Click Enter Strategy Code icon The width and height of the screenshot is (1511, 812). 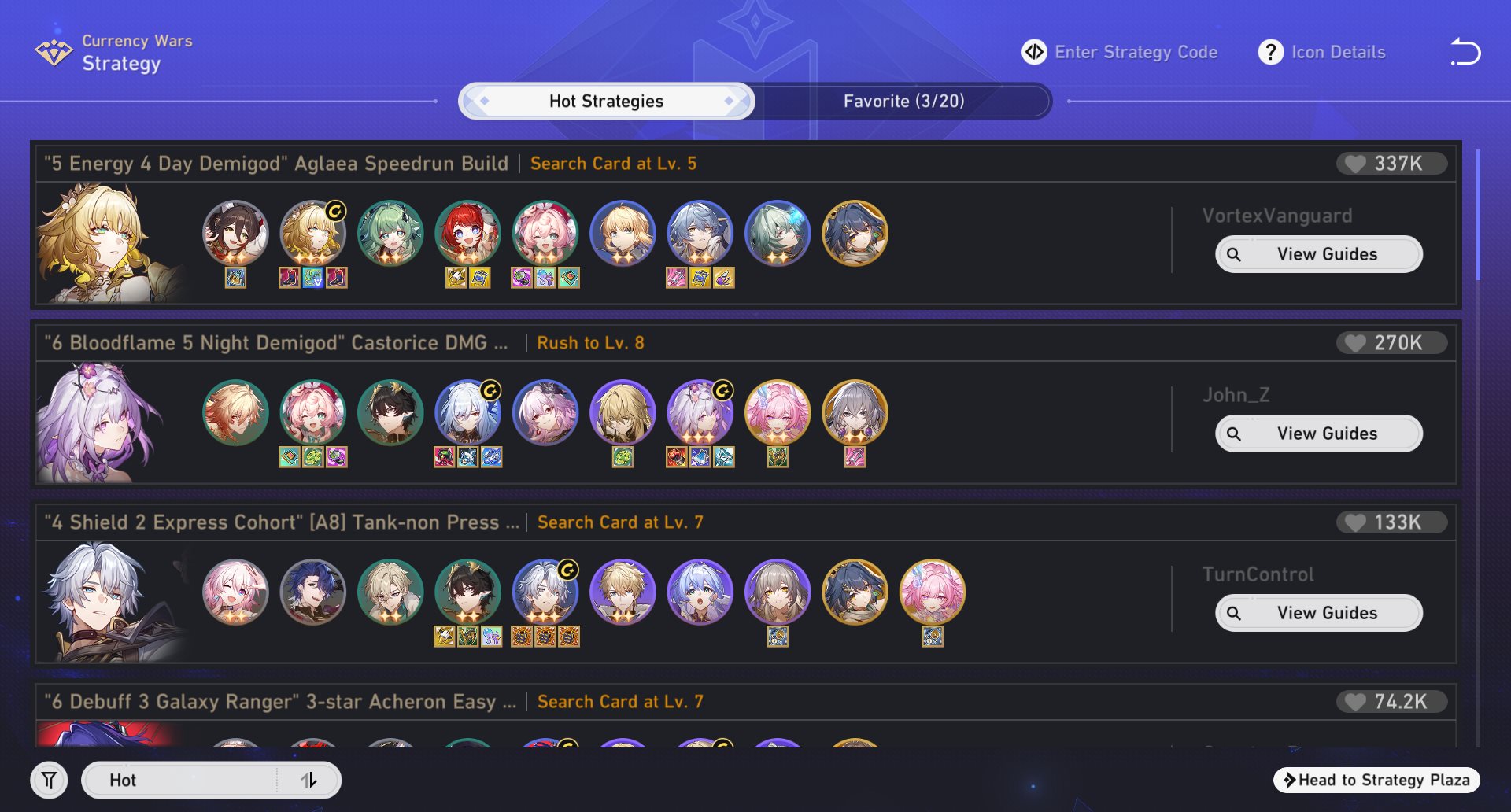pyautogui.click(x=1034, y=52)
